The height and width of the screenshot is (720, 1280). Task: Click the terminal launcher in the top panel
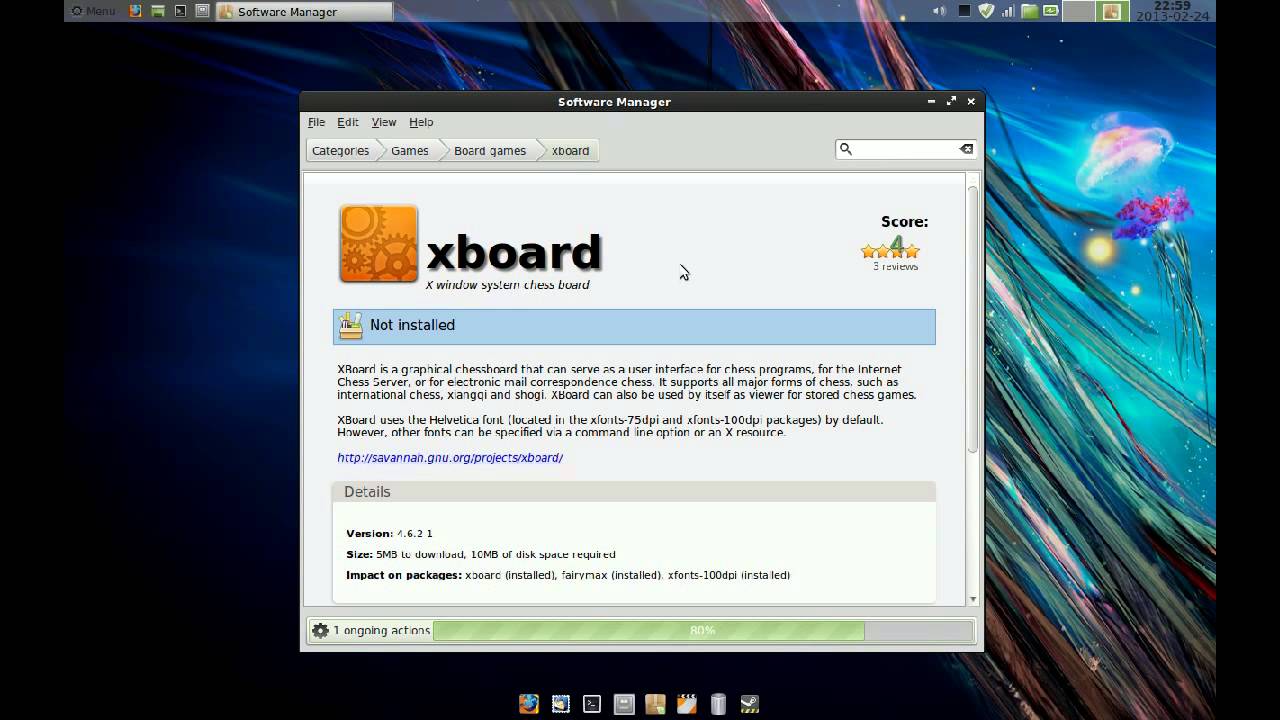click(180, 11)
